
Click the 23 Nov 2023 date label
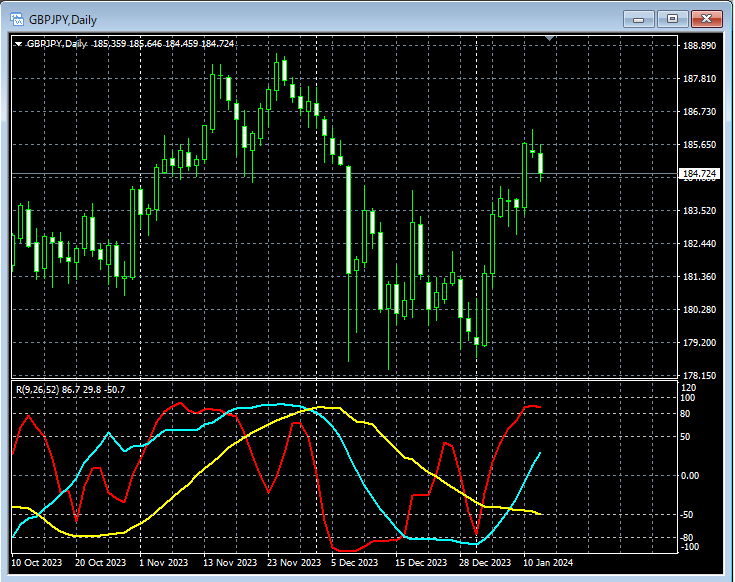pos(294,562)
